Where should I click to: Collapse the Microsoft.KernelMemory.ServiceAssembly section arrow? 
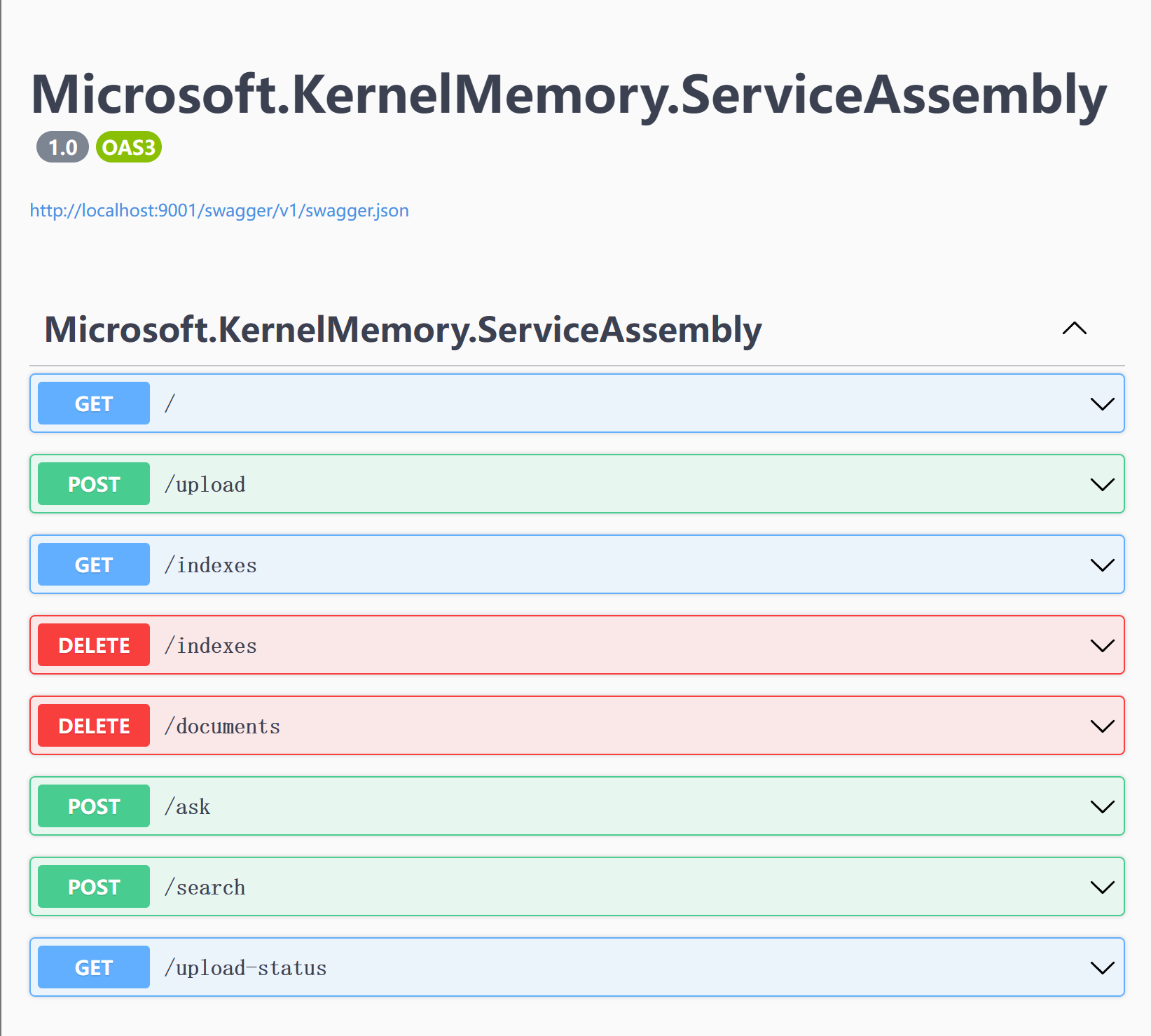click(1074, 329)
